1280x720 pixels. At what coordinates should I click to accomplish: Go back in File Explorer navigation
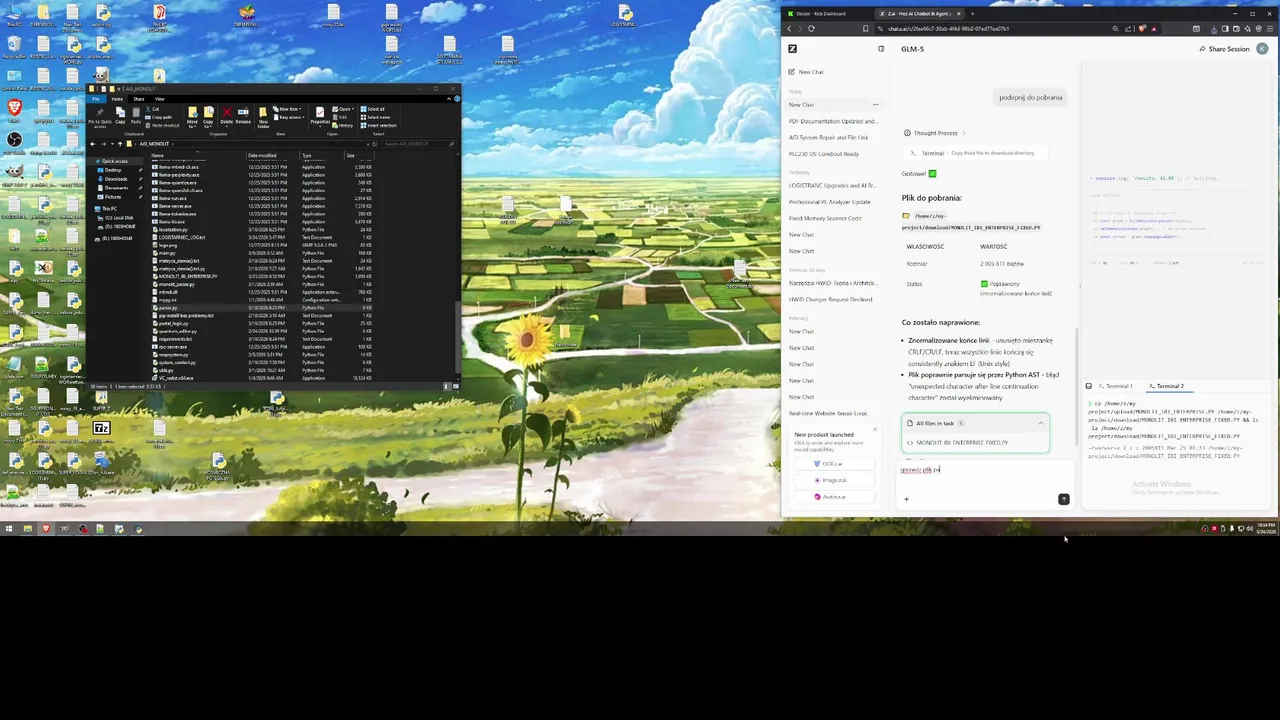pos(92,144)
